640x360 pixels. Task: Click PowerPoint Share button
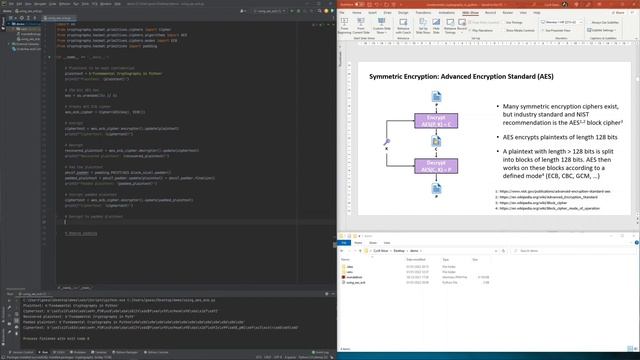click(x=619, y=13)
